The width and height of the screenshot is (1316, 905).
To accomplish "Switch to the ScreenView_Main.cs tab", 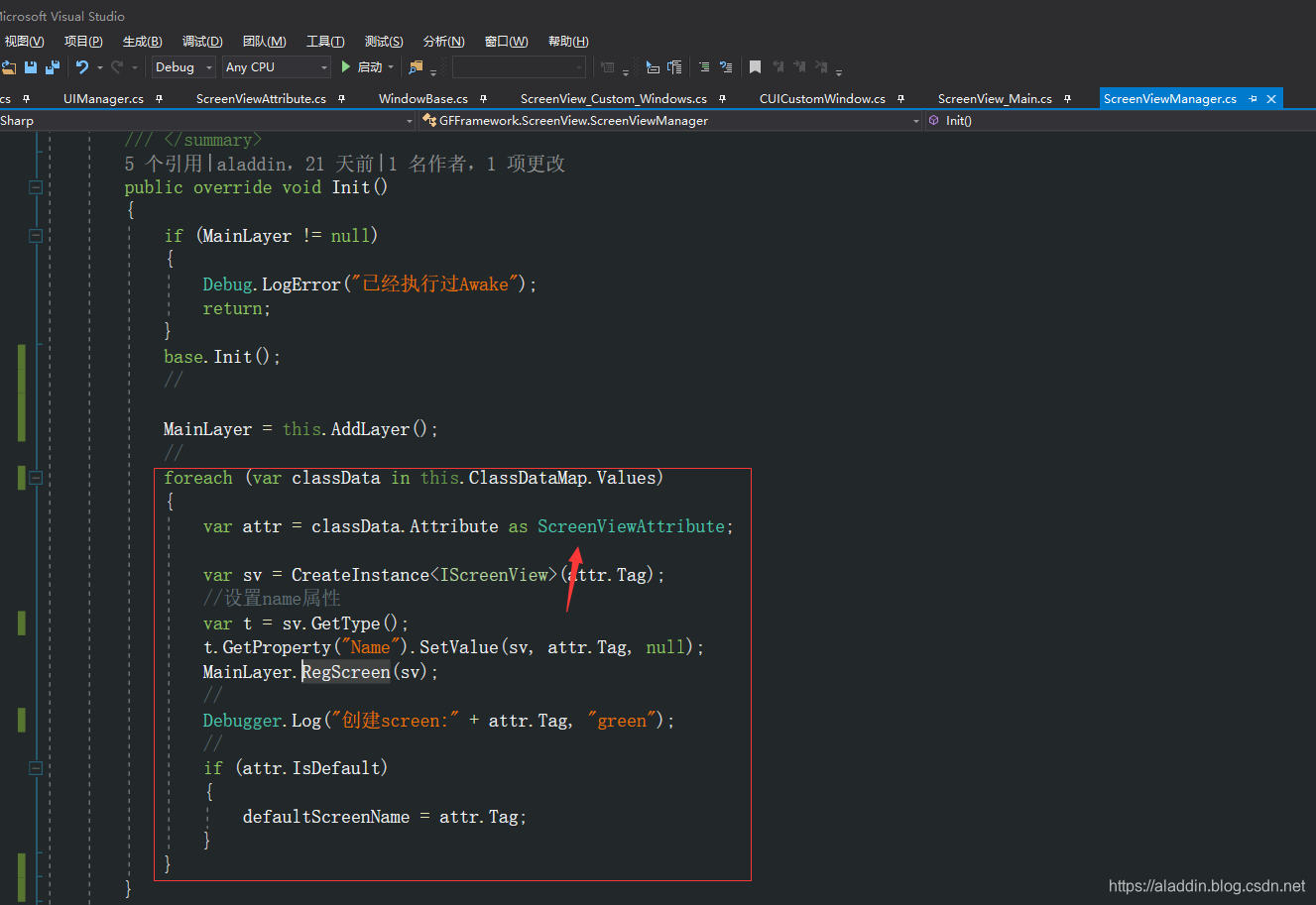I will point(995,99).
